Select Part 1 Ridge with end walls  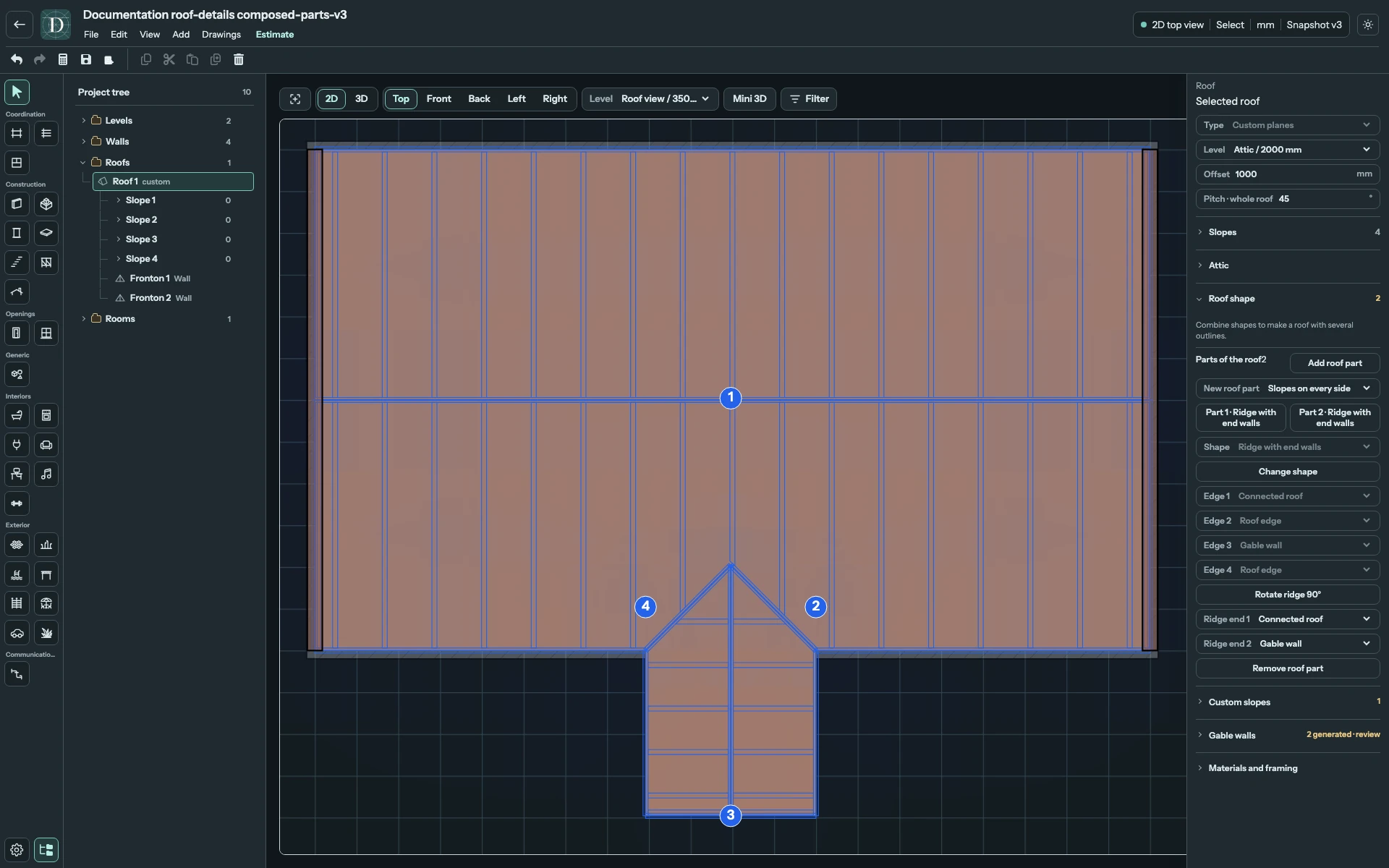pyautogui.click(x=1241, y=417)
